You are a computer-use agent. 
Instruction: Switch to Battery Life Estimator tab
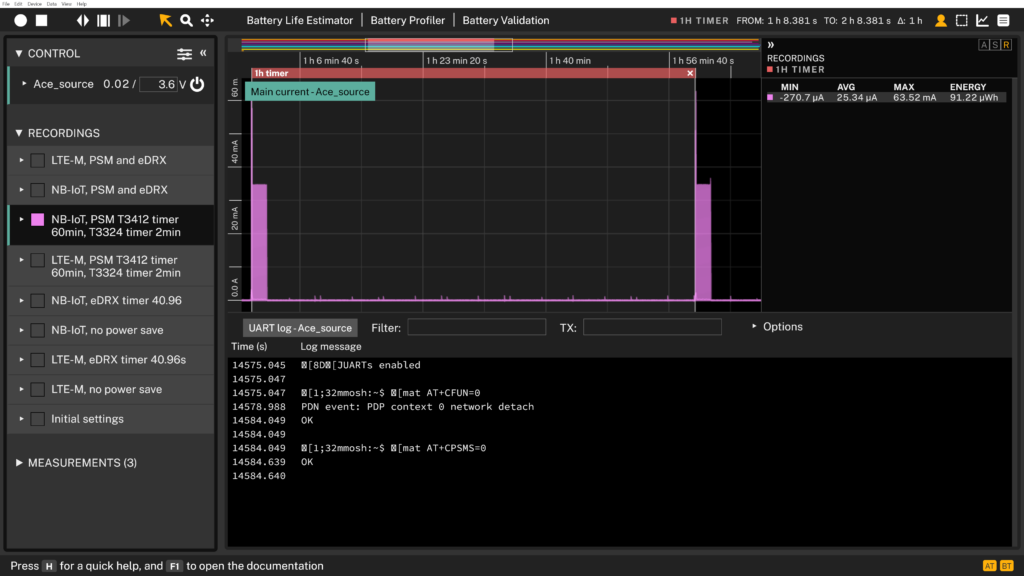pos(300,20)
